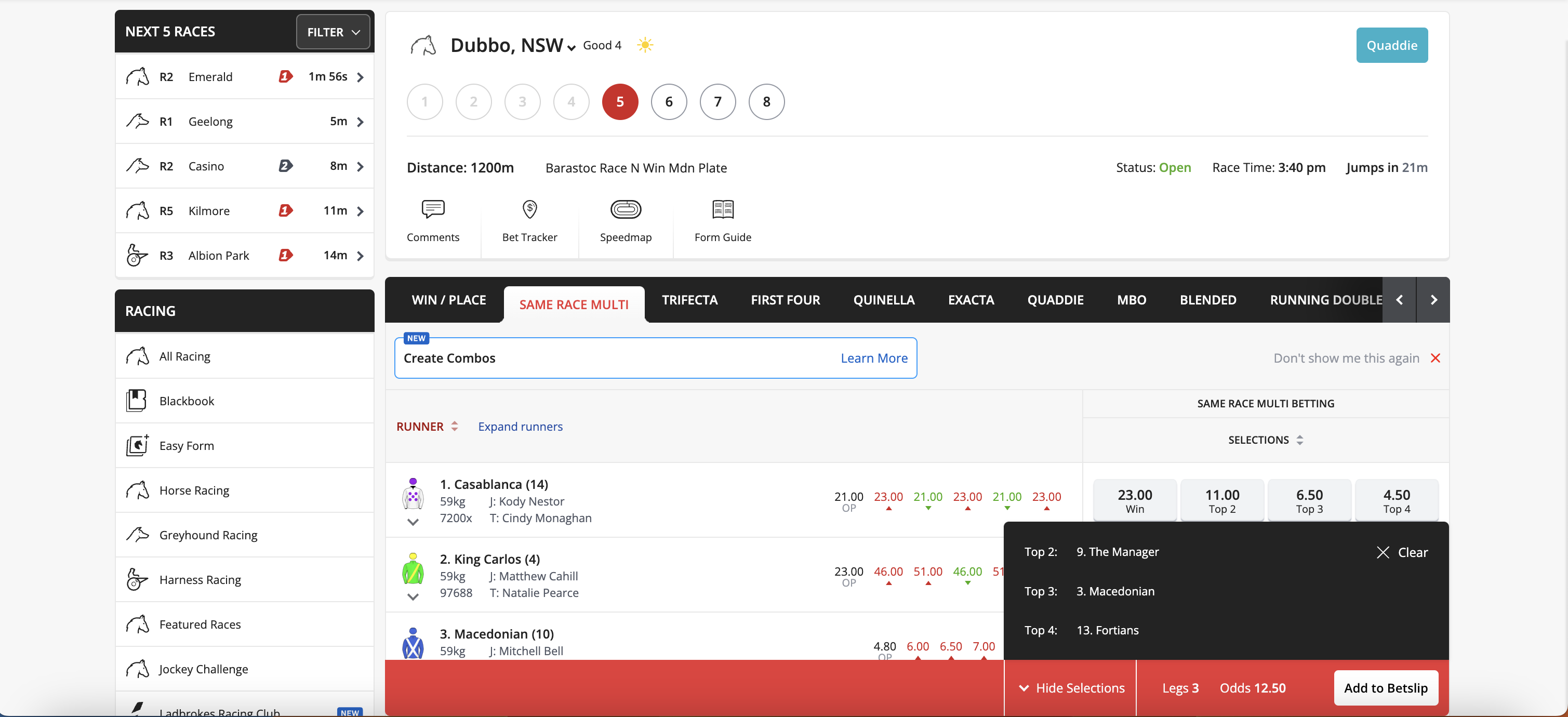1568x717 pixels.
Task: Select race number 6
Action: 668,102
